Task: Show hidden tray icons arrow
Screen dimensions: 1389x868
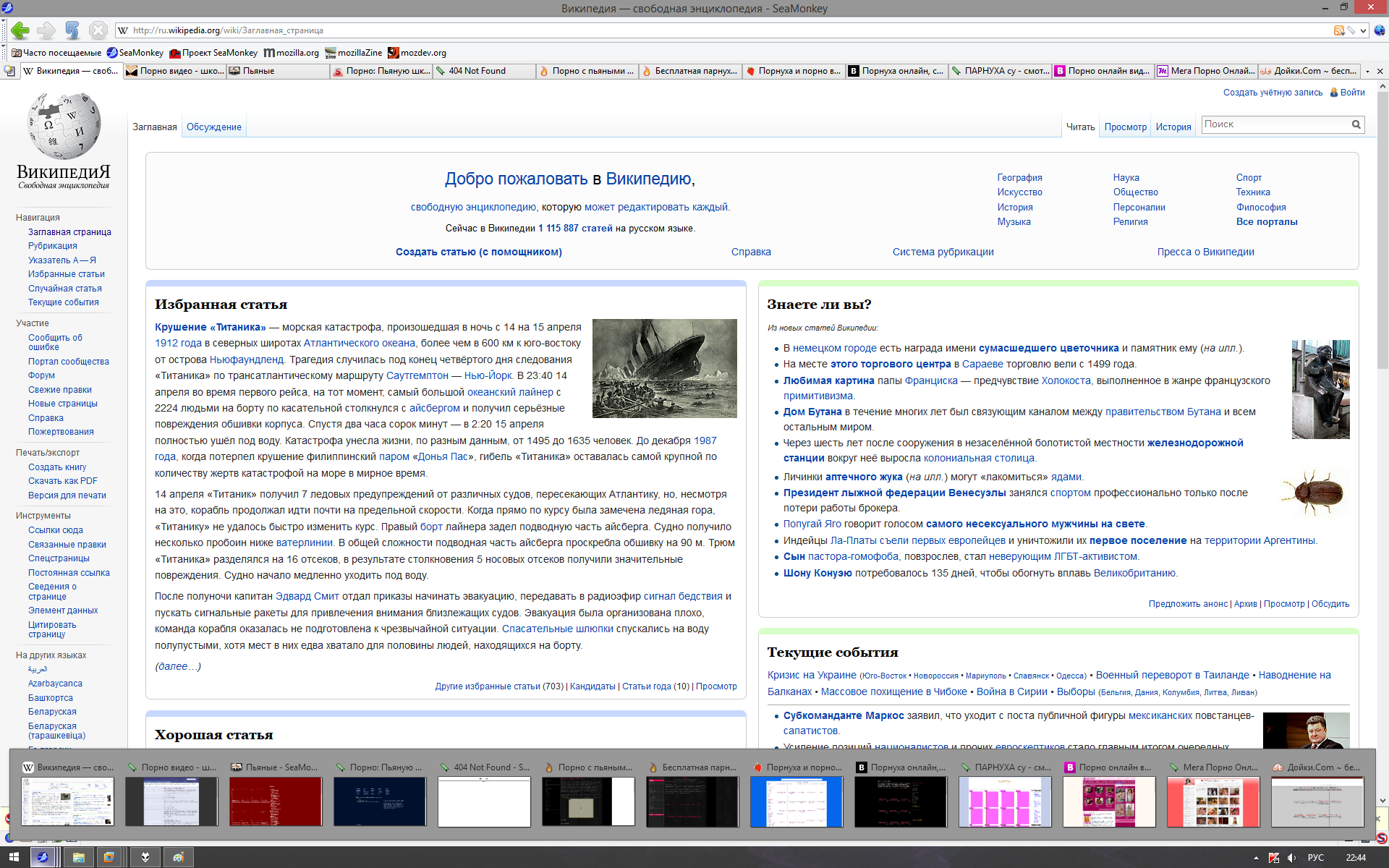Action: coord(1256,858)
